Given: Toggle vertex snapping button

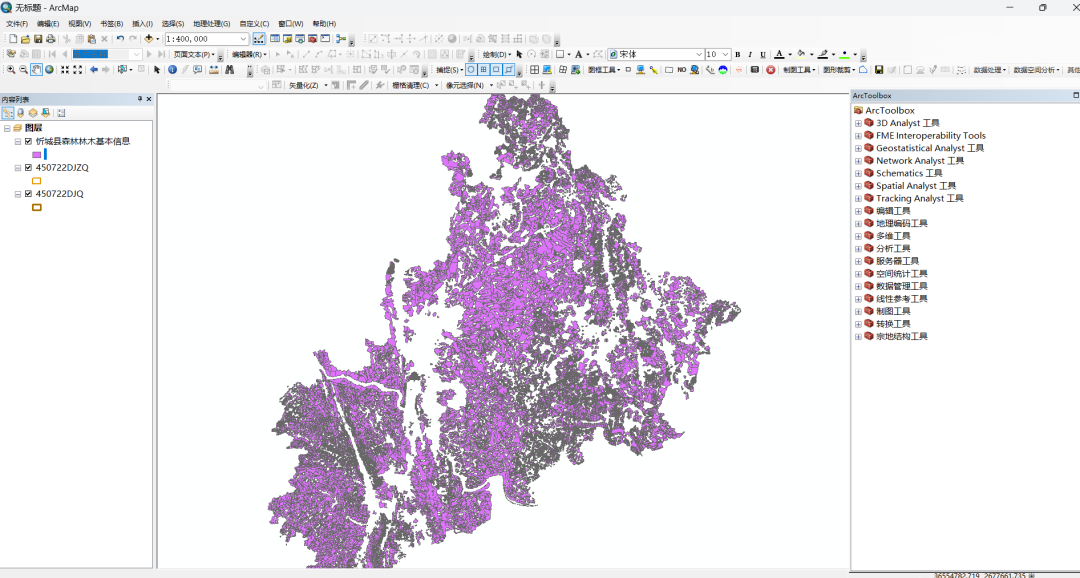Looking at the screenshot, I should click(496, 70).
